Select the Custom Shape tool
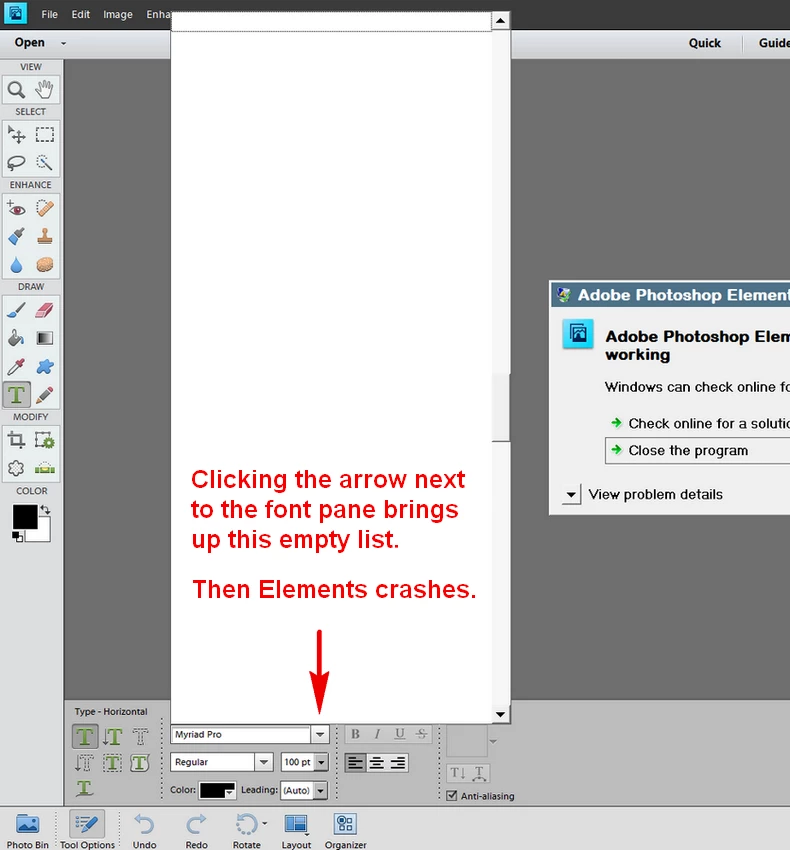The image size is (790, 850). click(x=44, y=366)
